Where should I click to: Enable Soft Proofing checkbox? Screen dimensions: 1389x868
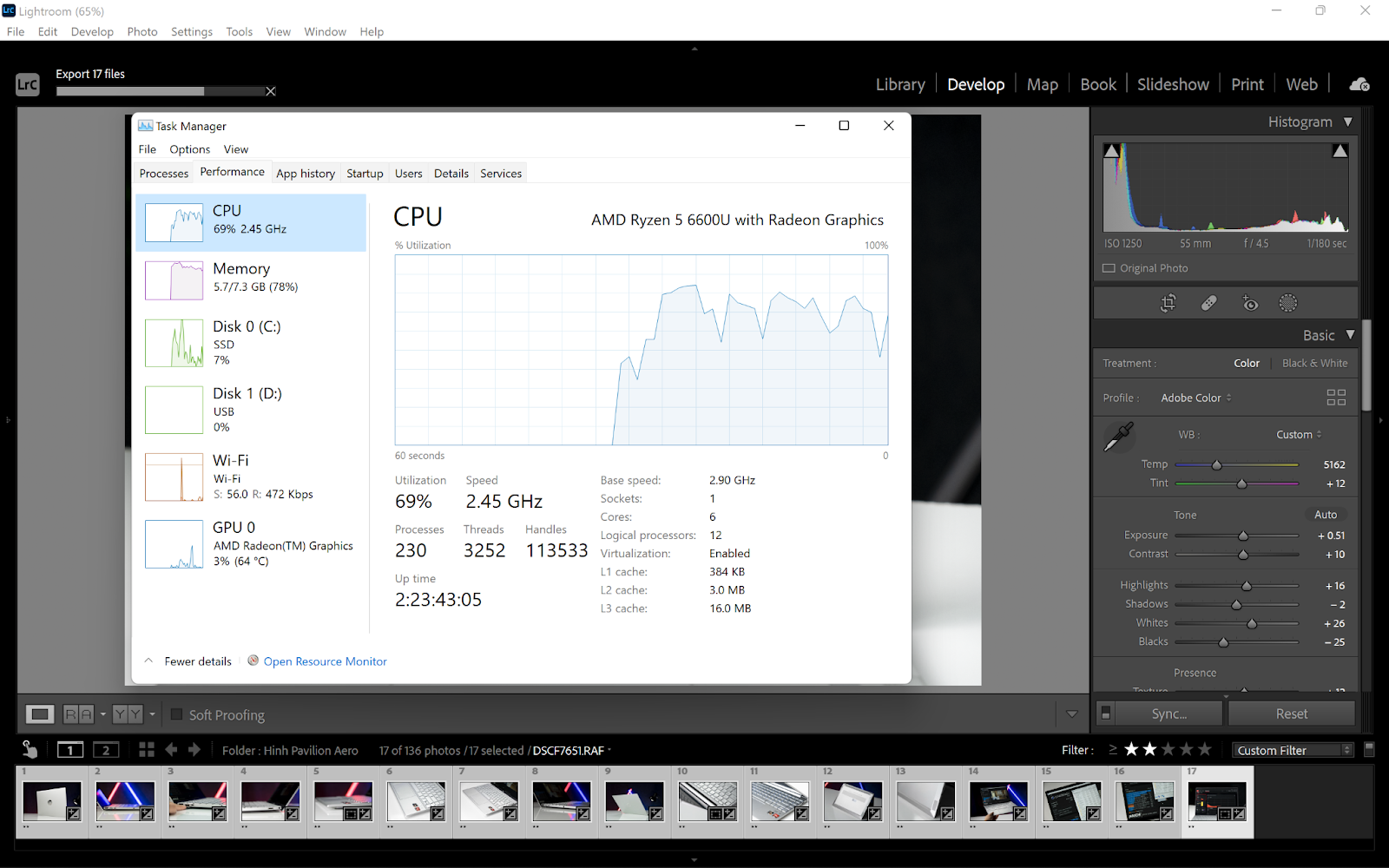coord(177,714)
